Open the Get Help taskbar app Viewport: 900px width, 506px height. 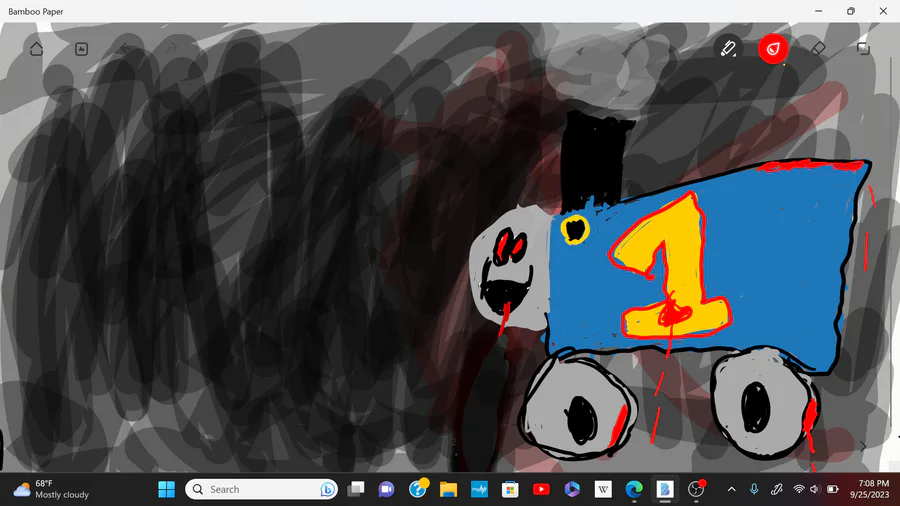tap(418, 489)
